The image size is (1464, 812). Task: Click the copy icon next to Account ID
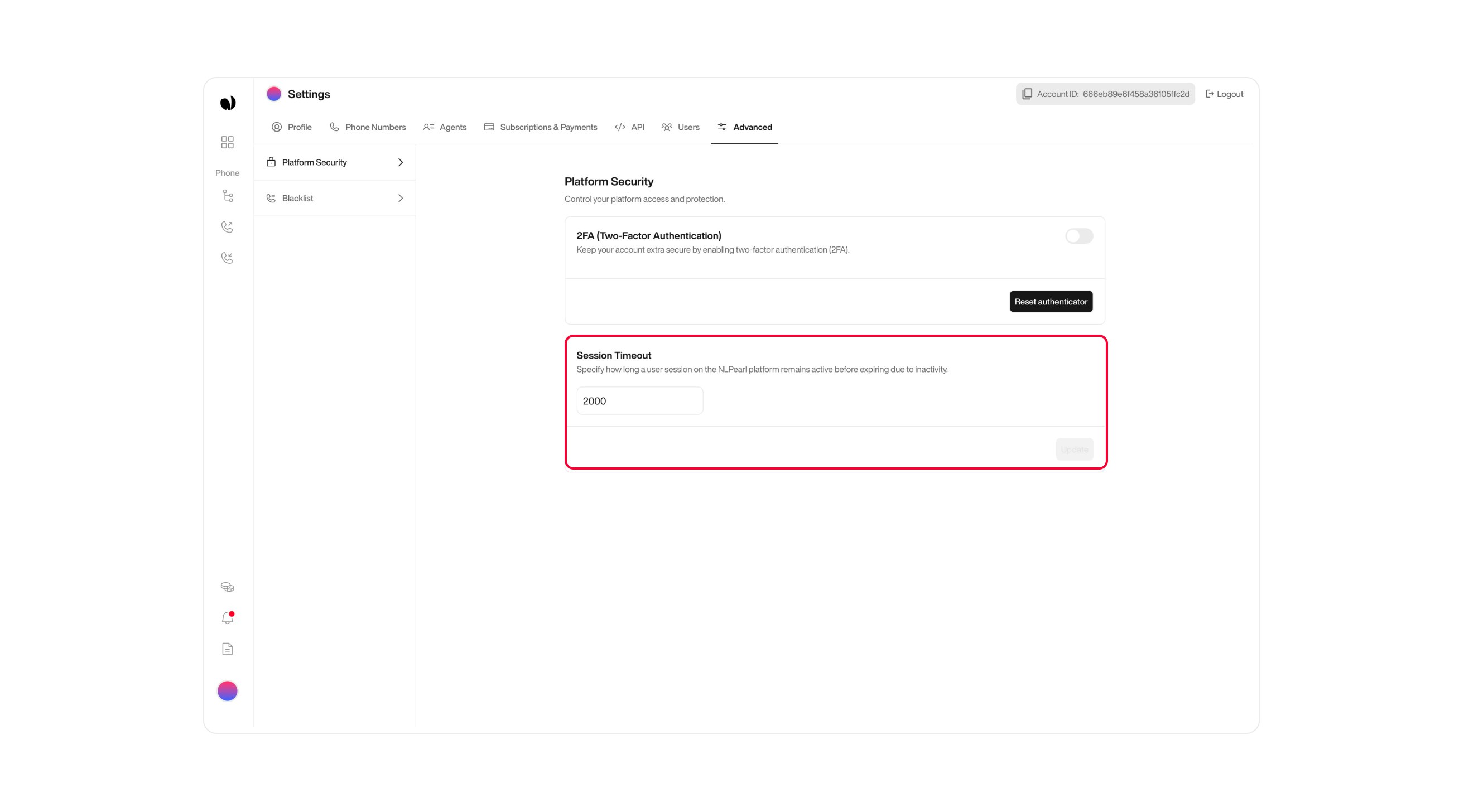tap(1028, 94)
